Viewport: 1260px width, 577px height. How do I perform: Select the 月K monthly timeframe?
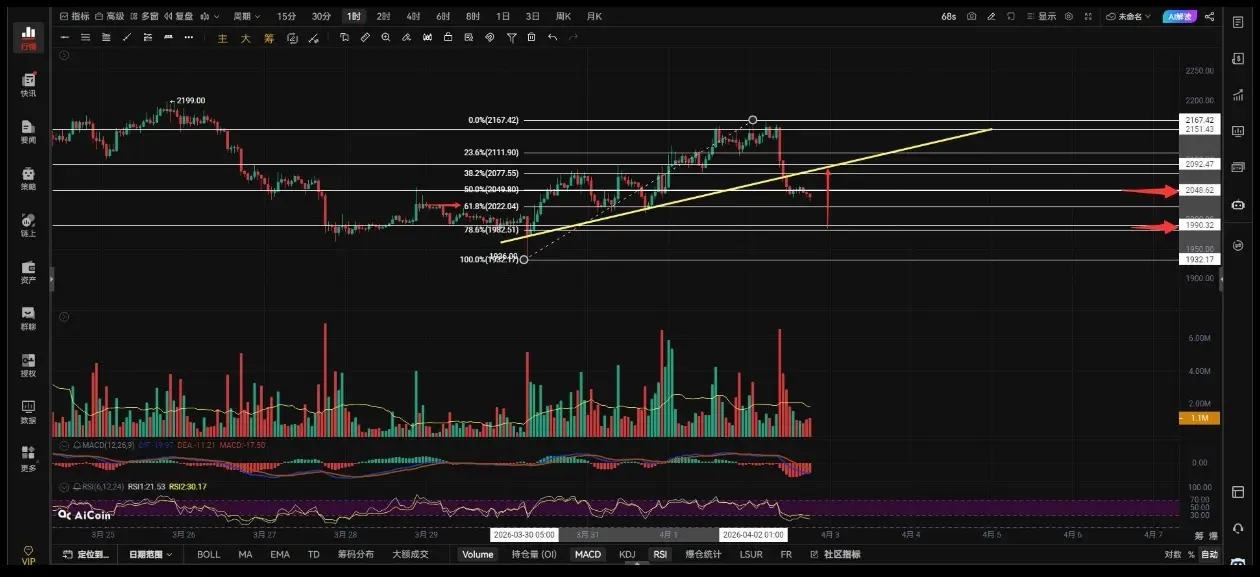pyautogui.click(x=594, y=16)
